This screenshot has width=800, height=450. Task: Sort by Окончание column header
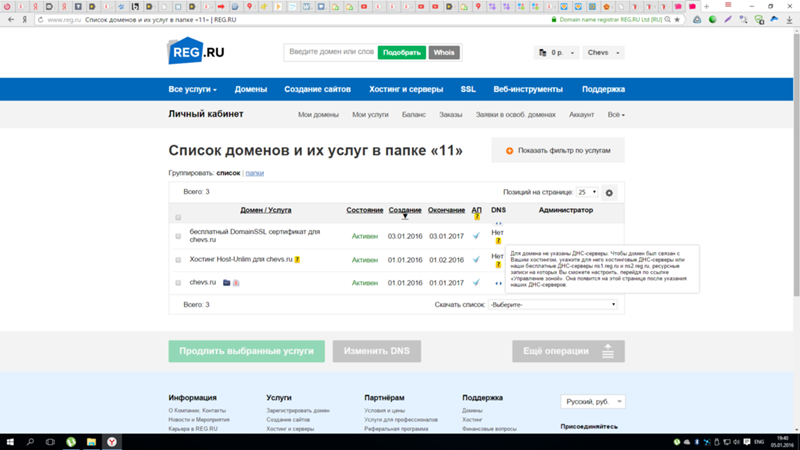pos(446,210)
